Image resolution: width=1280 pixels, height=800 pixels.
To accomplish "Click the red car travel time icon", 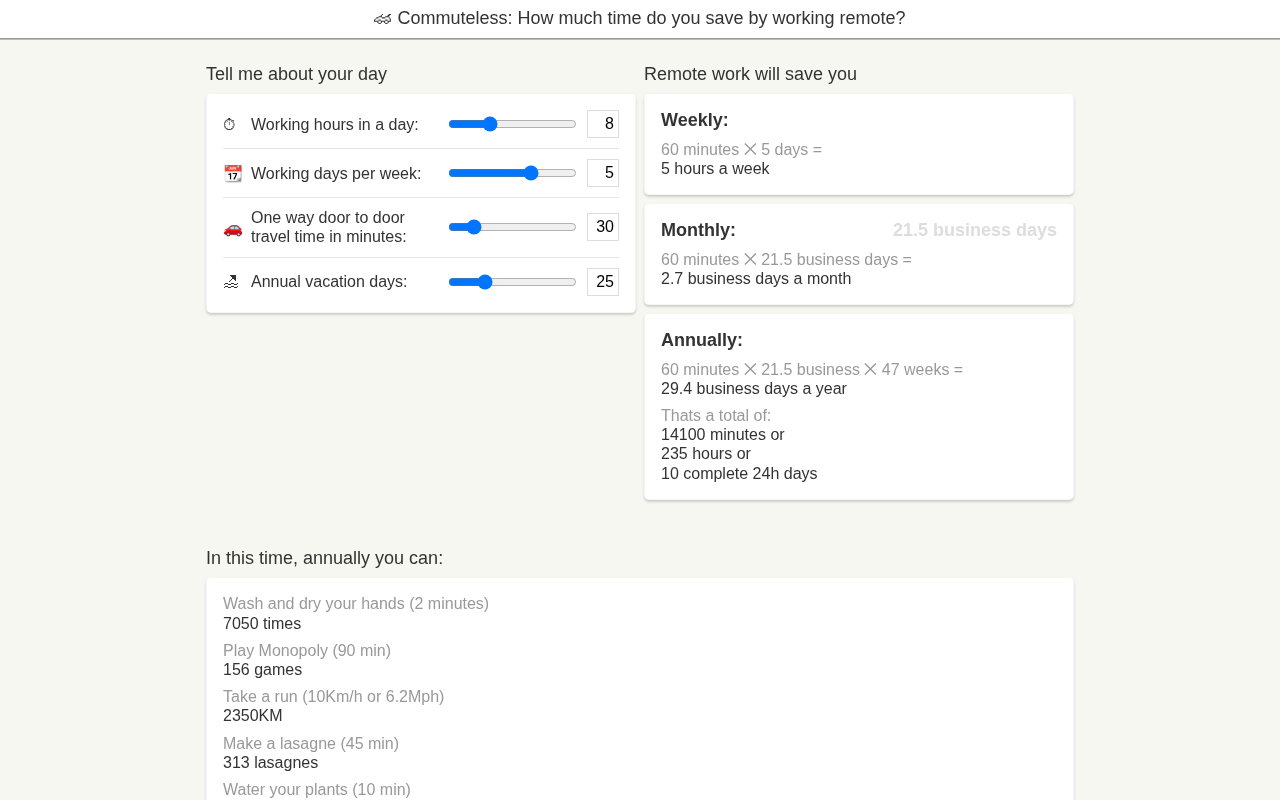I will click(x=233, y=228).
